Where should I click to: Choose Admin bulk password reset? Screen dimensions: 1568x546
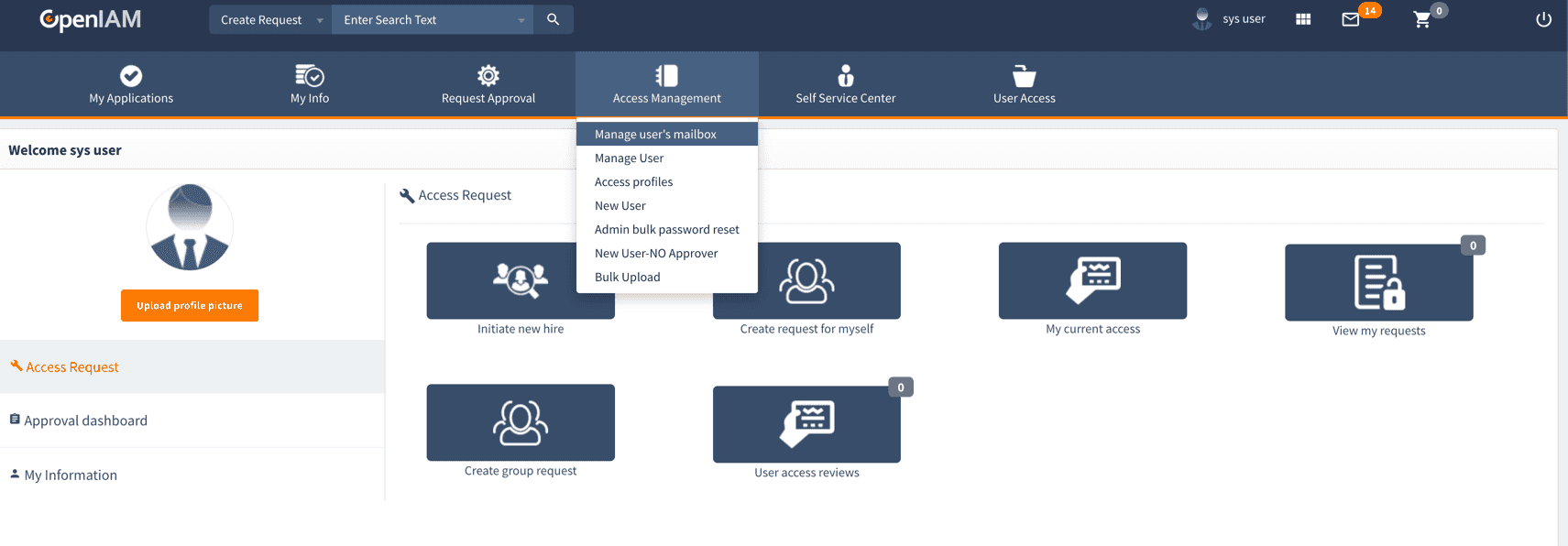[x=666, y=230]
